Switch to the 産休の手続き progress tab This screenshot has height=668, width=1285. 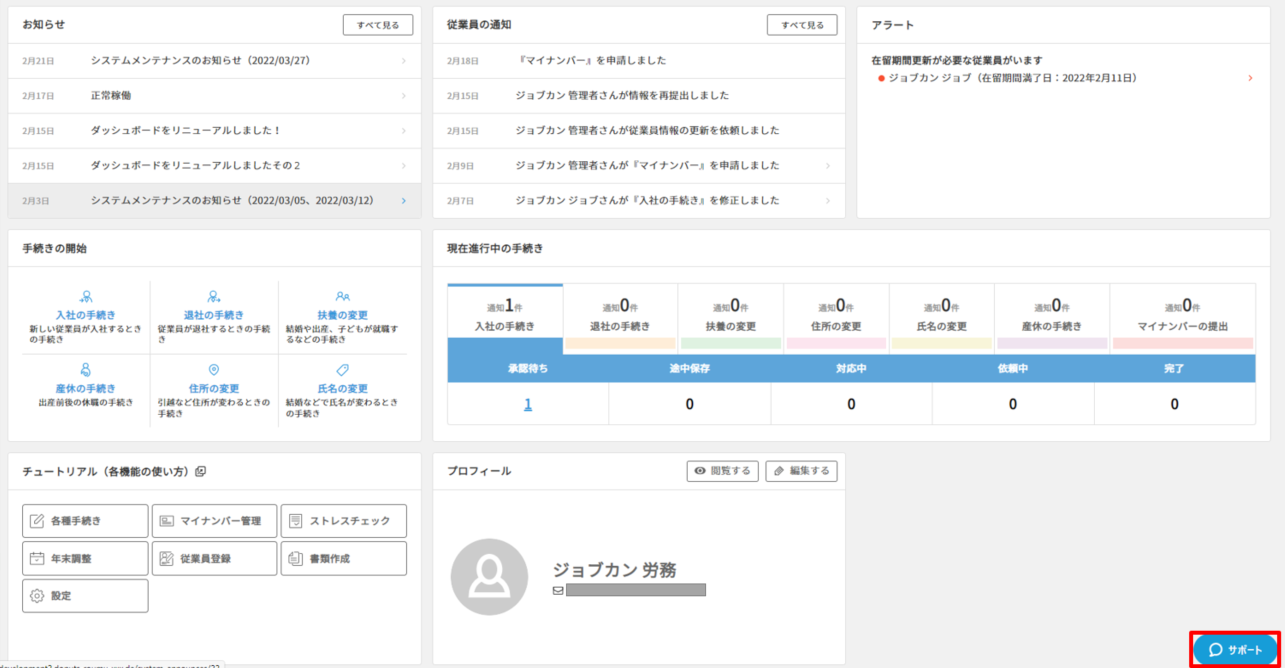[1052, 318]
